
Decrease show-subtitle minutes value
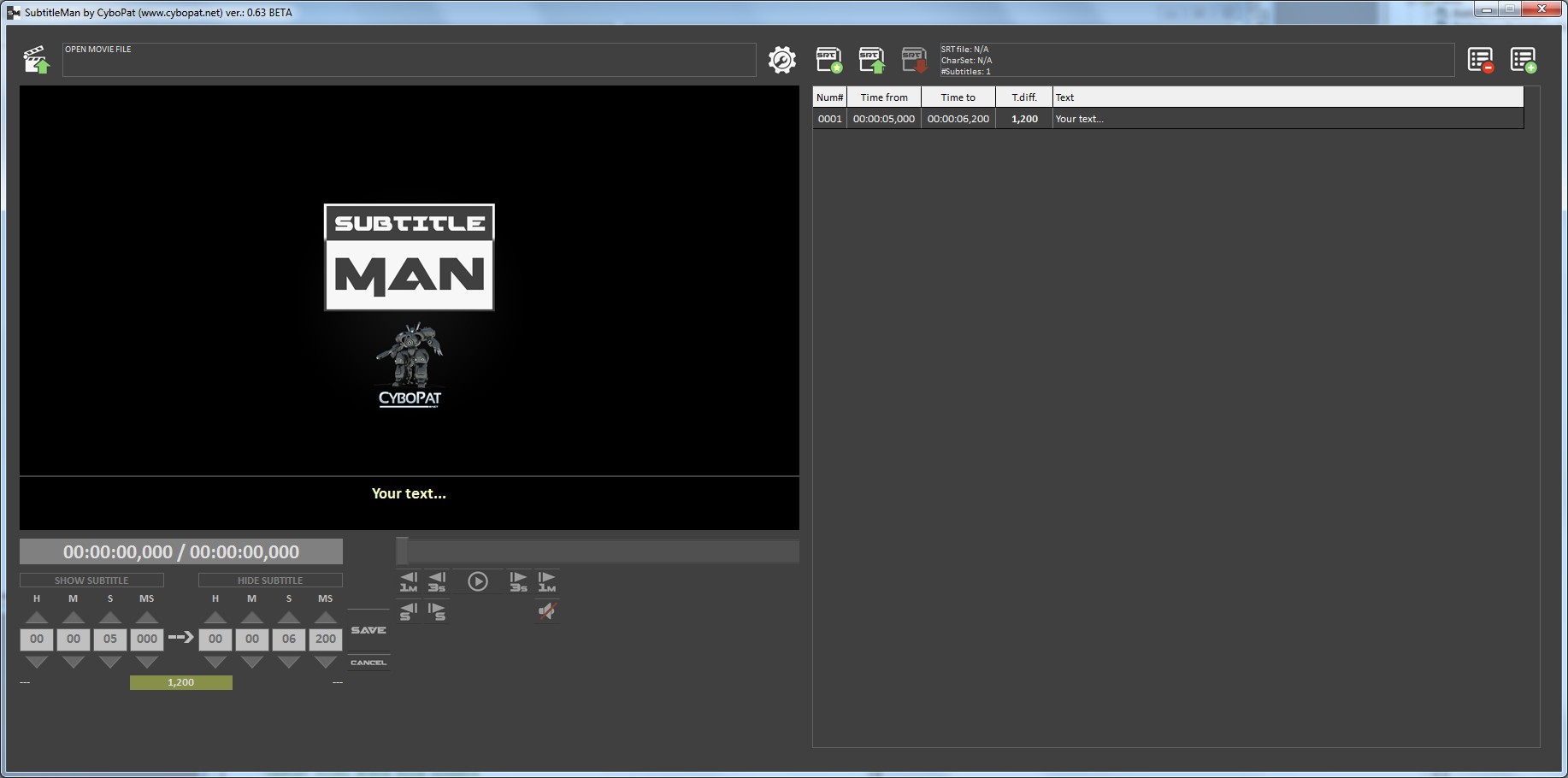tap(74, 662)
